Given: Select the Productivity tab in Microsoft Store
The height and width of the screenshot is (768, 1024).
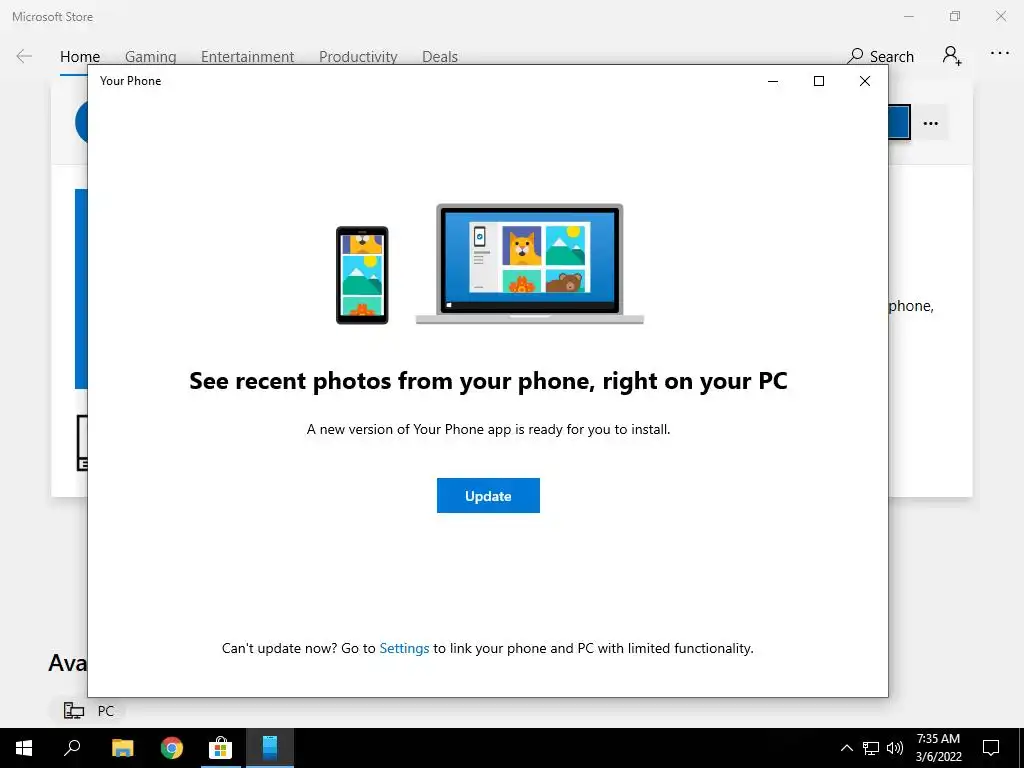Looking at the screenshot, I should [x=358, y=57].
